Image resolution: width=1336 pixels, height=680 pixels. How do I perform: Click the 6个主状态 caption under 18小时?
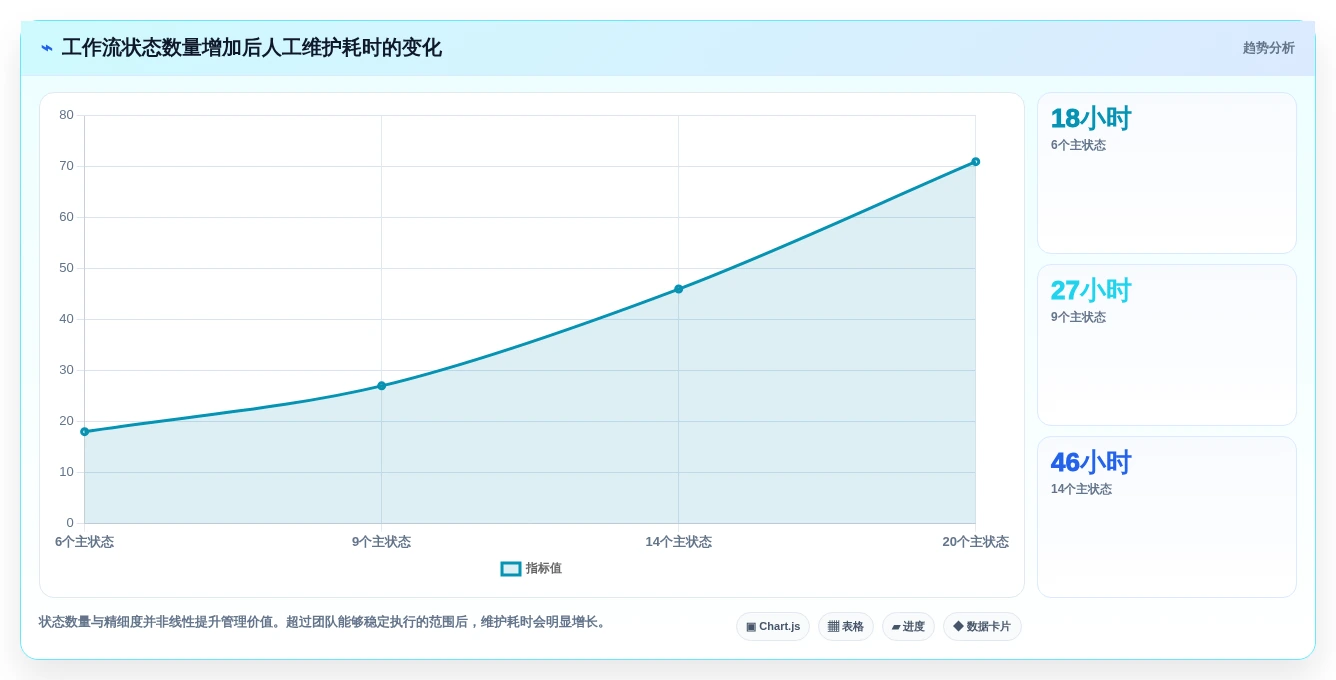pyautogui.click(x=1078, y=145)
